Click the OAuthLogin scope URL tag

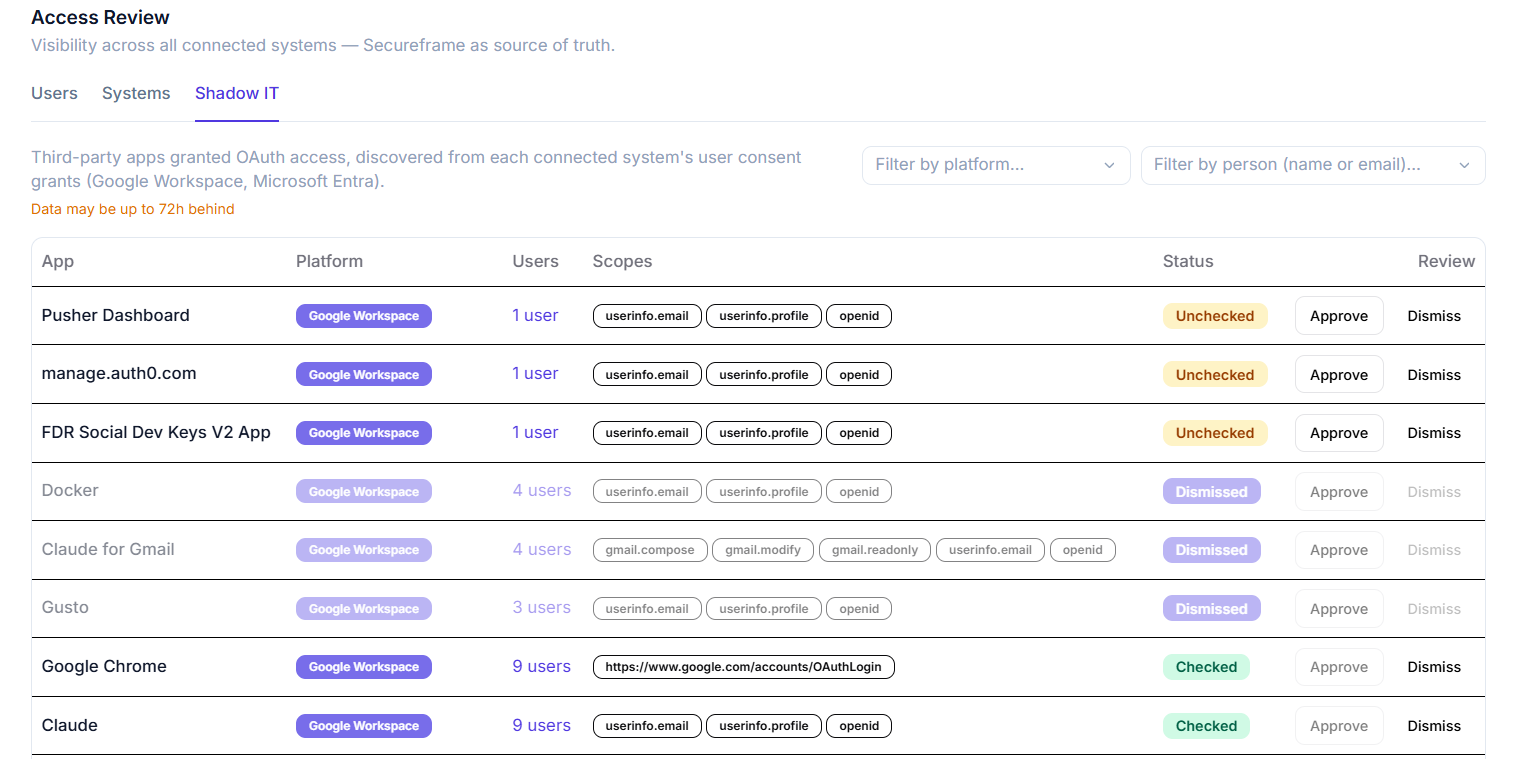(x=743, y=667)
